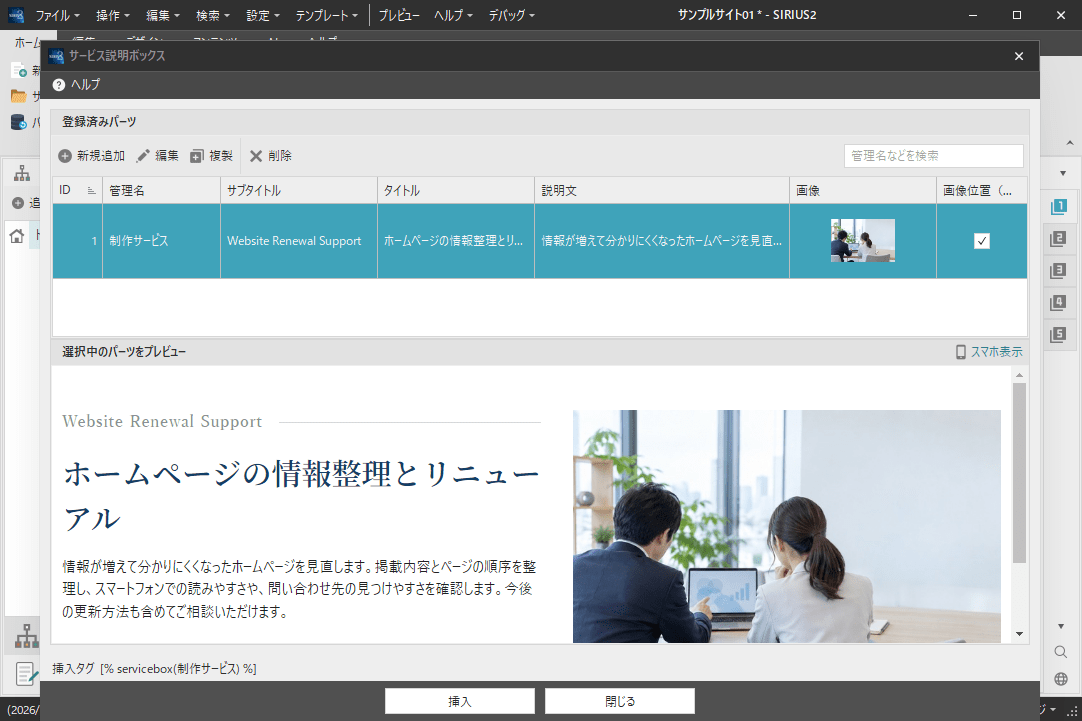1082x721 pixels.
Task: Click the thumbnail image in the 制作サービス row
Action: pos(863,241)
